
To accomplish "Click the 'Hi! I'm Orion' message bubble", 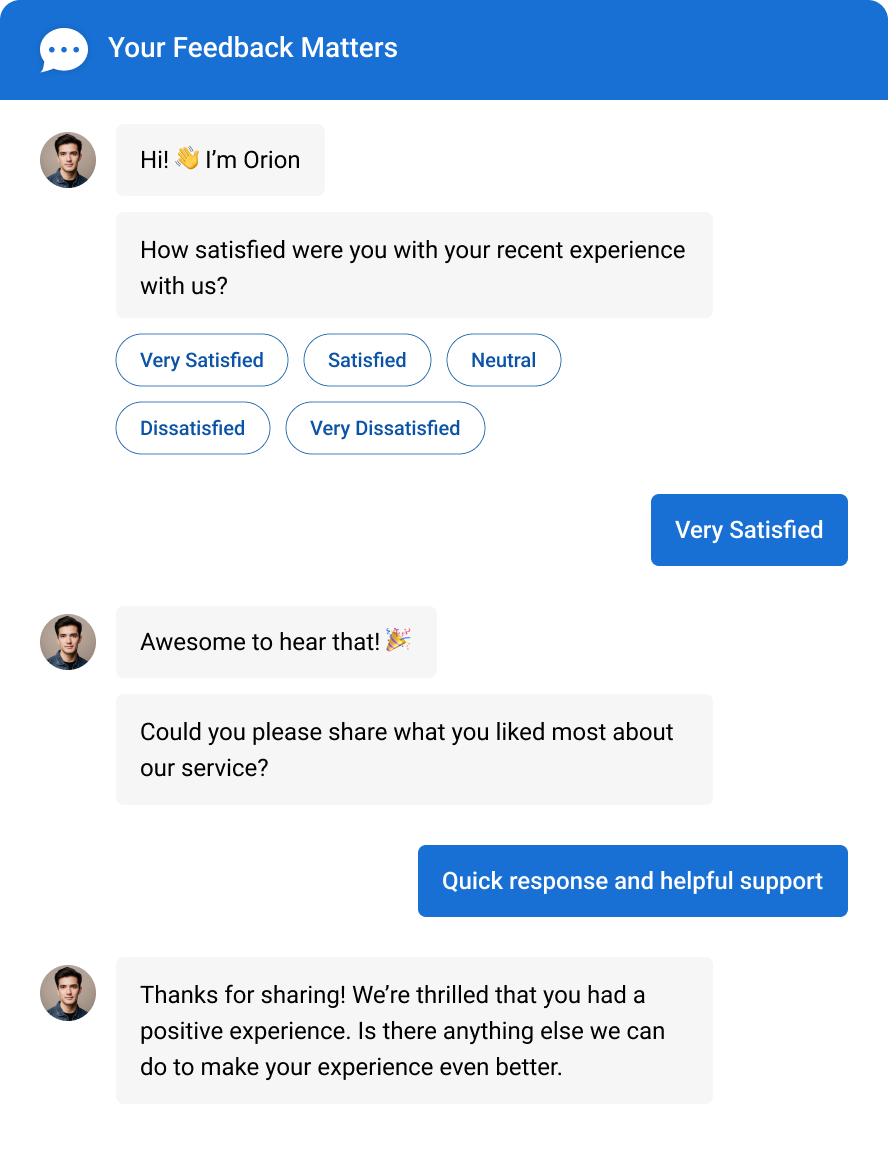I will coord(220,160).
